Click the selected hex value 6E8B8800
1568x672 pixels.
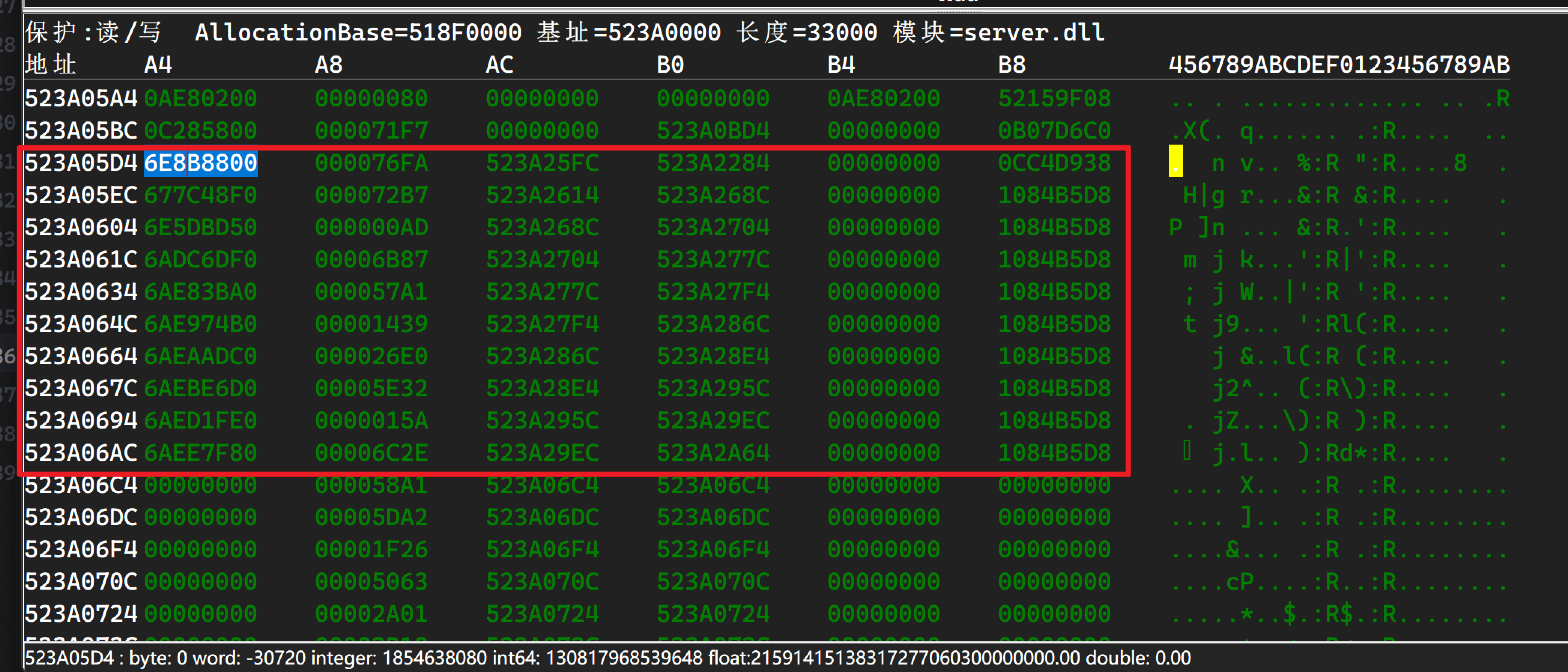200,163
